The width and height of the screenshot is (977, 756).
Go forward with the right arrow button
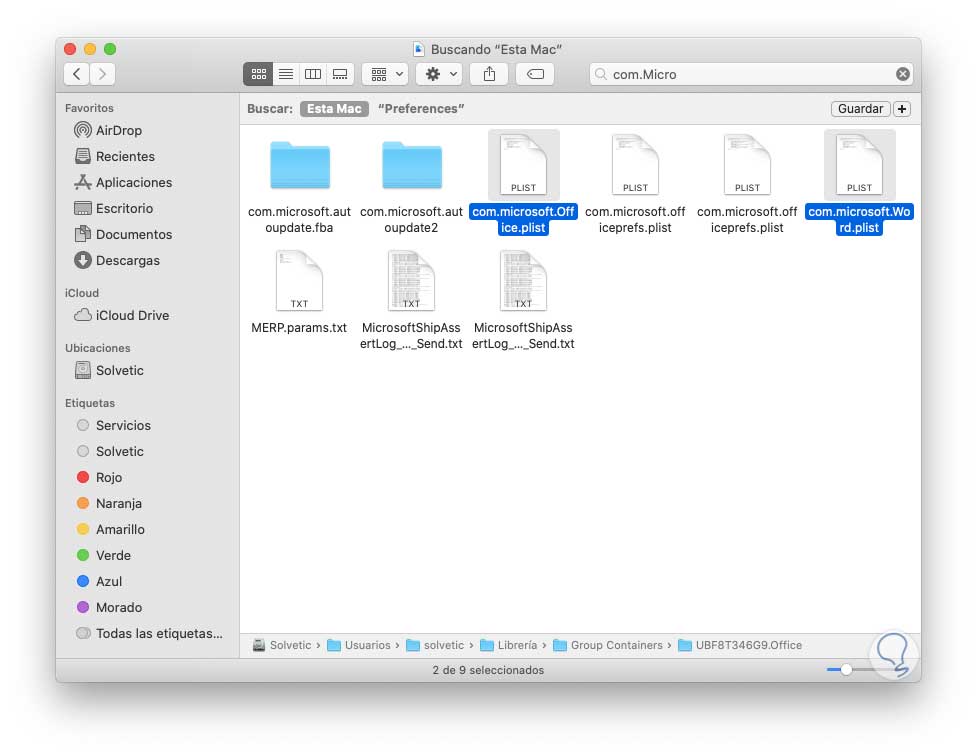pyautogui.click(x=102, y=74)
